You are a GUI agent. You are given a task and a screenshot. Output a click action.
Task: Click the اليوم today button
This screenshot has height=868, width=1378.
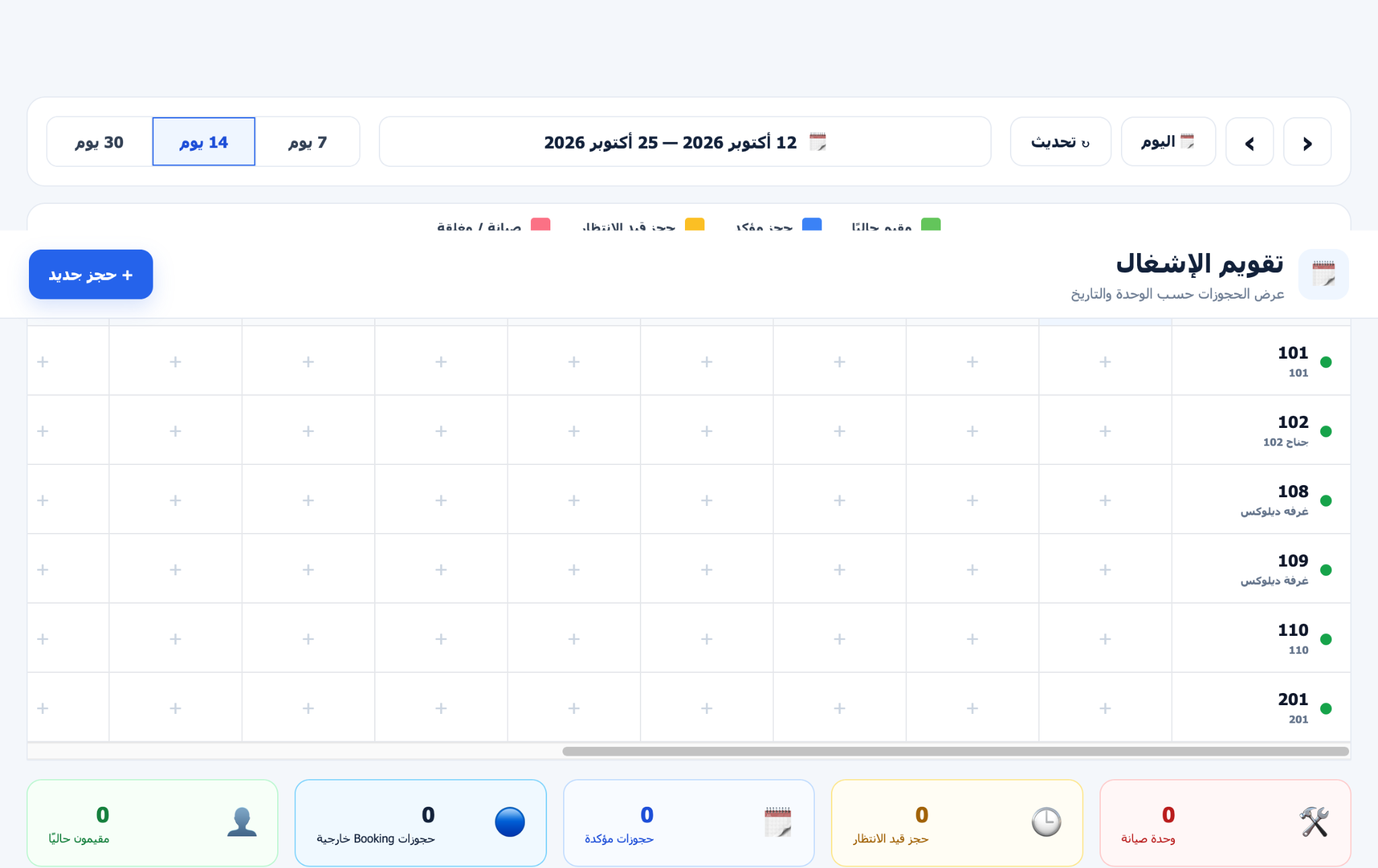[x=1168, y=142]
